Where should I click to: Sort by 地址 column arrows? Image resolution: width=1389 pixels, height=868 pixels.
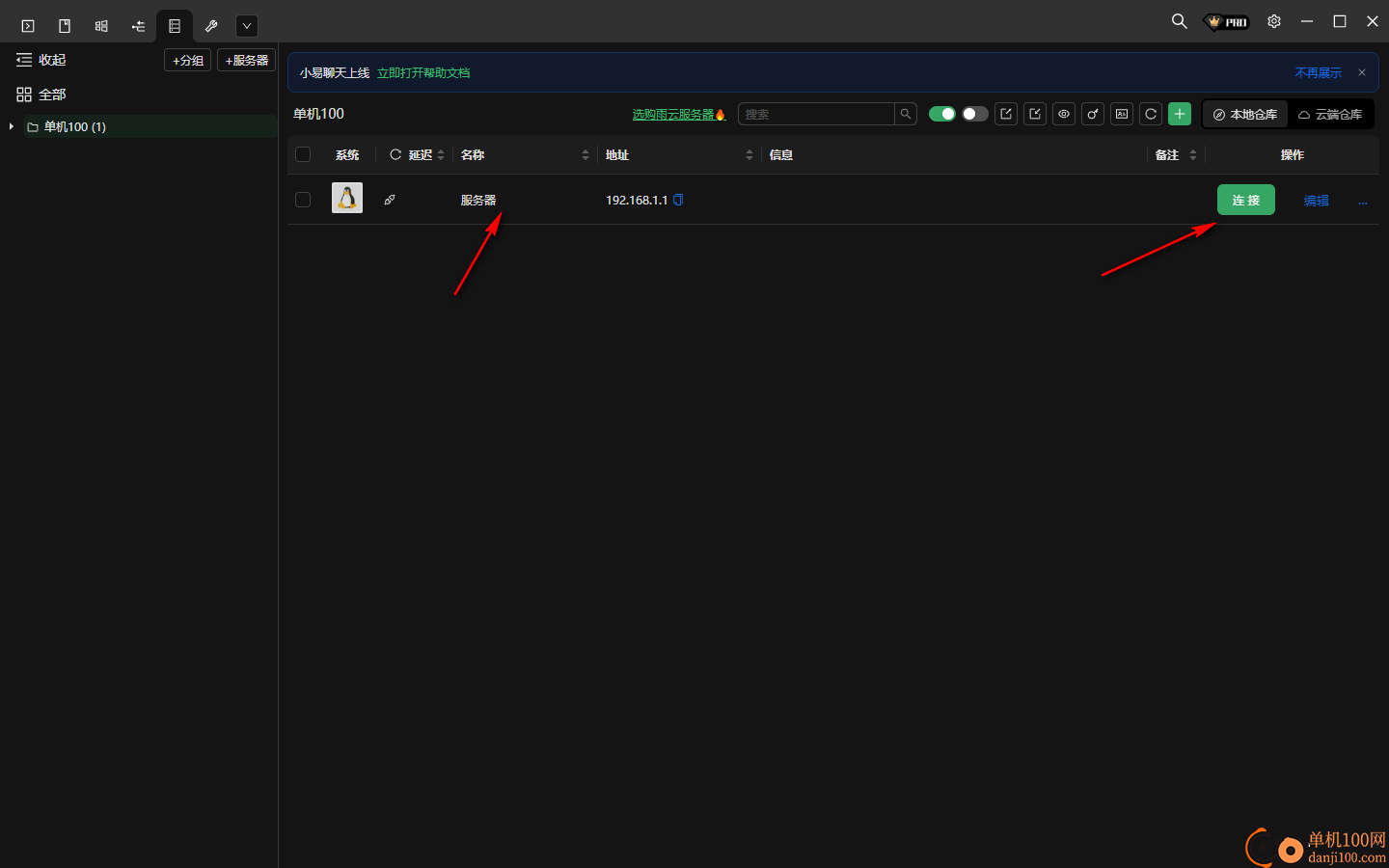(x=749, y=154)
